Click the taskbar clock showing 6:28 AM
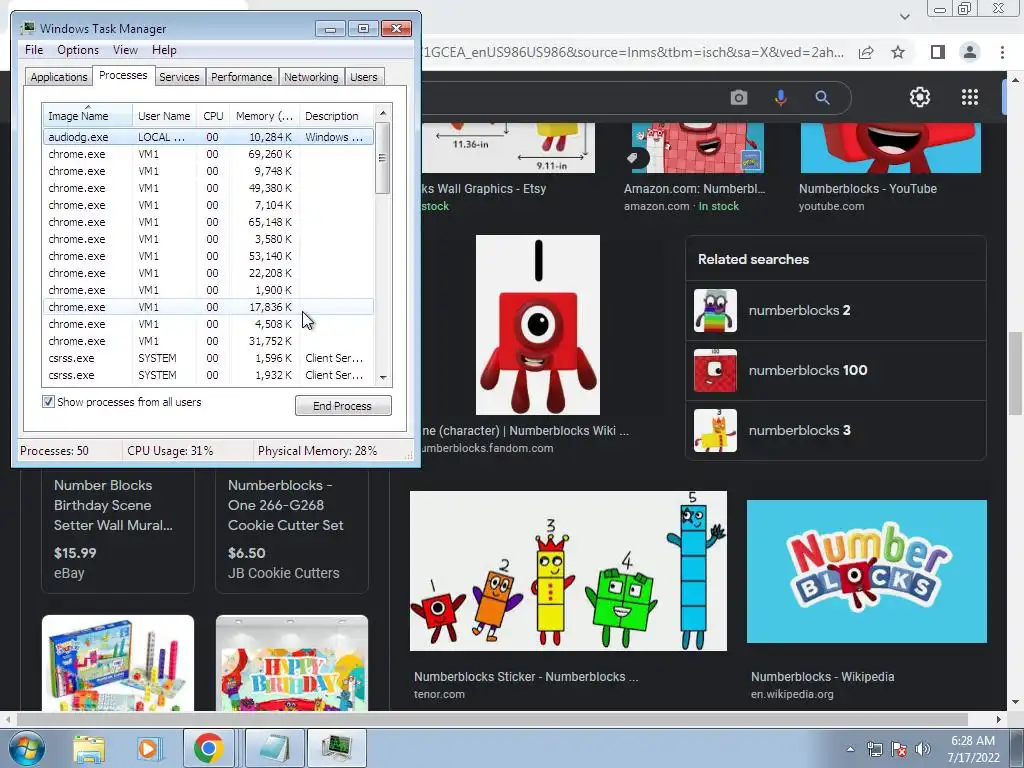 click(x=973, y=749)
